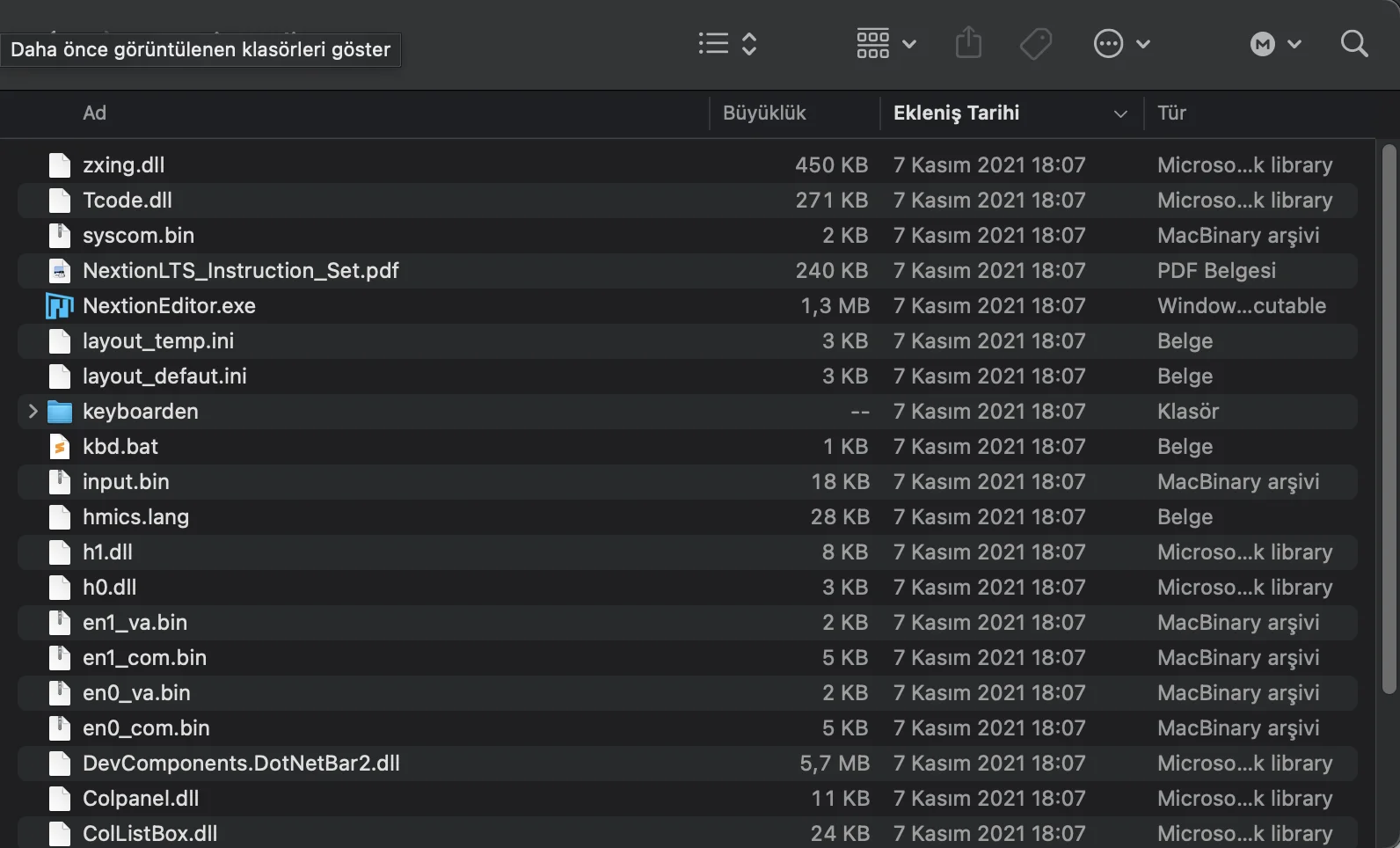
Task: Click the kbd.bat file icon
Action: point(59,446)
